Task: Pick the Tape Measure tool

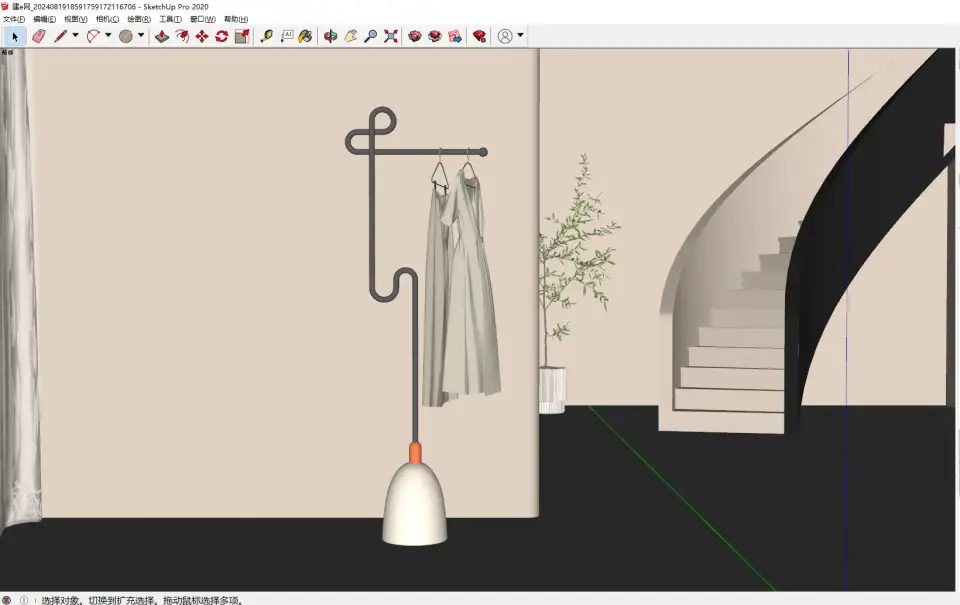Action: point(266,37)
